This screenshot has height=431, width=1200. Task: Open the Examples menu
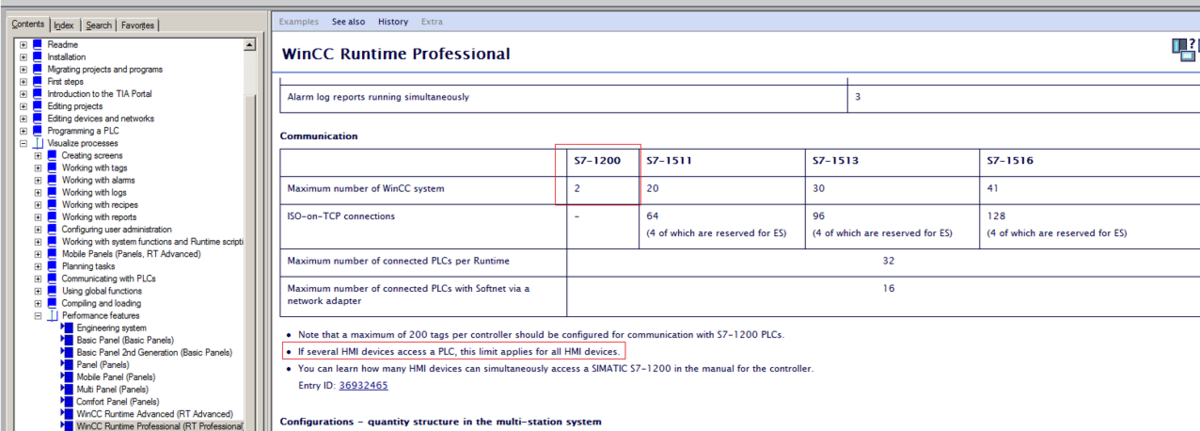click(299, 21)
